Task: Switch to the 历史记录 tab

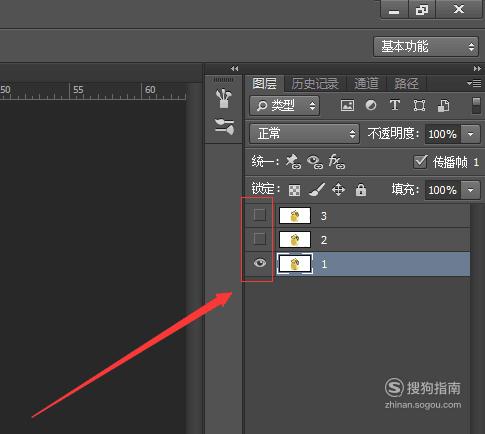Action: (x=315, y=83)
